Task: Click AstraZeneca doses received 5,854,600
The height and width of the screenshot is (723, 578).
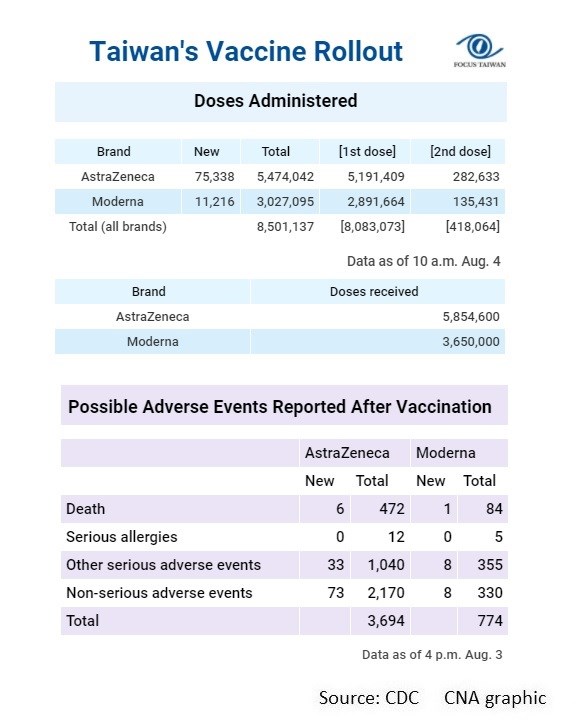Action: tap(471, 317)
